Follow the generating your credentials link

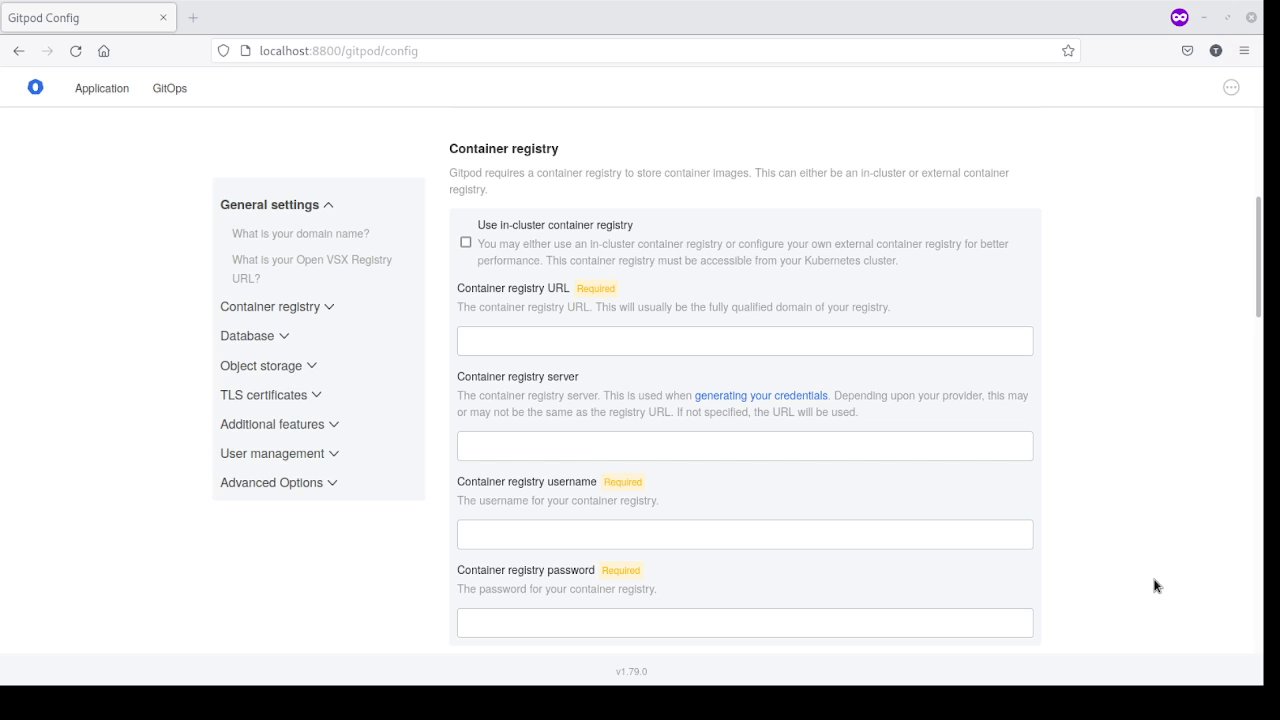click(761, 396)
